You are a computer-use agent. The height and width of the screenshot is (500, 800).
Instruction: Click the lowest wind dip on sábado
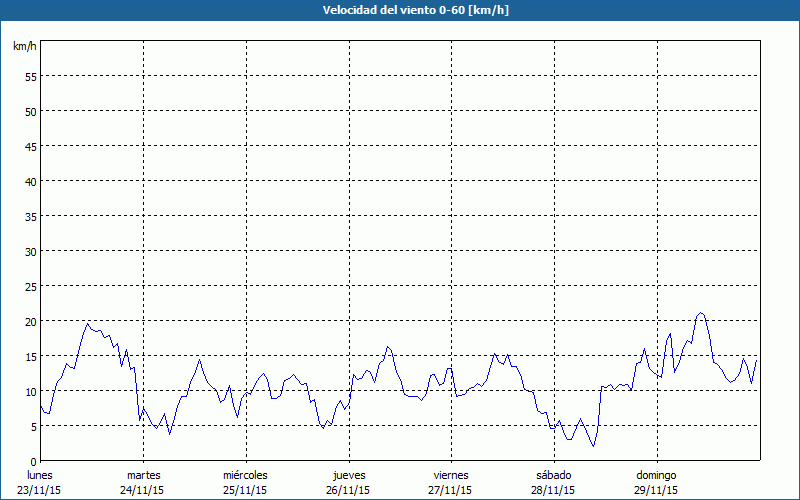[x=593, y=446]
